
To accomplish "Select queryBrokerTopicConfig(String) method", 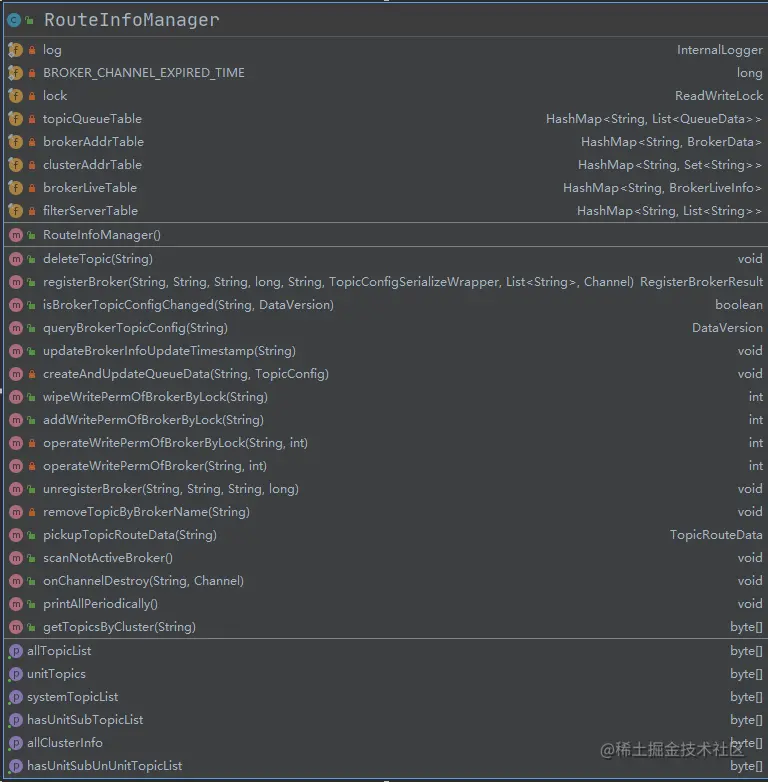I will click(x=135, y=328).
